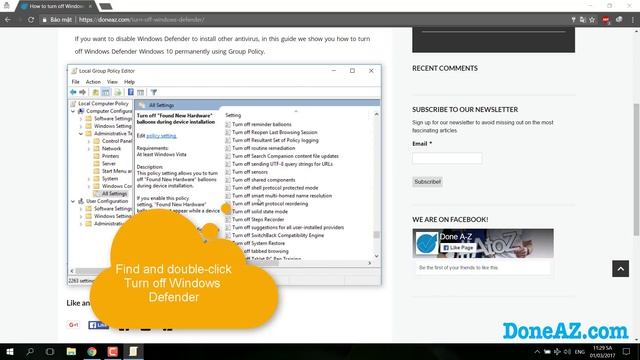Open the translate icon in the address bar
Image resolution: width=640 pixels, height=360 pixels.
click(x=582, y=20)
